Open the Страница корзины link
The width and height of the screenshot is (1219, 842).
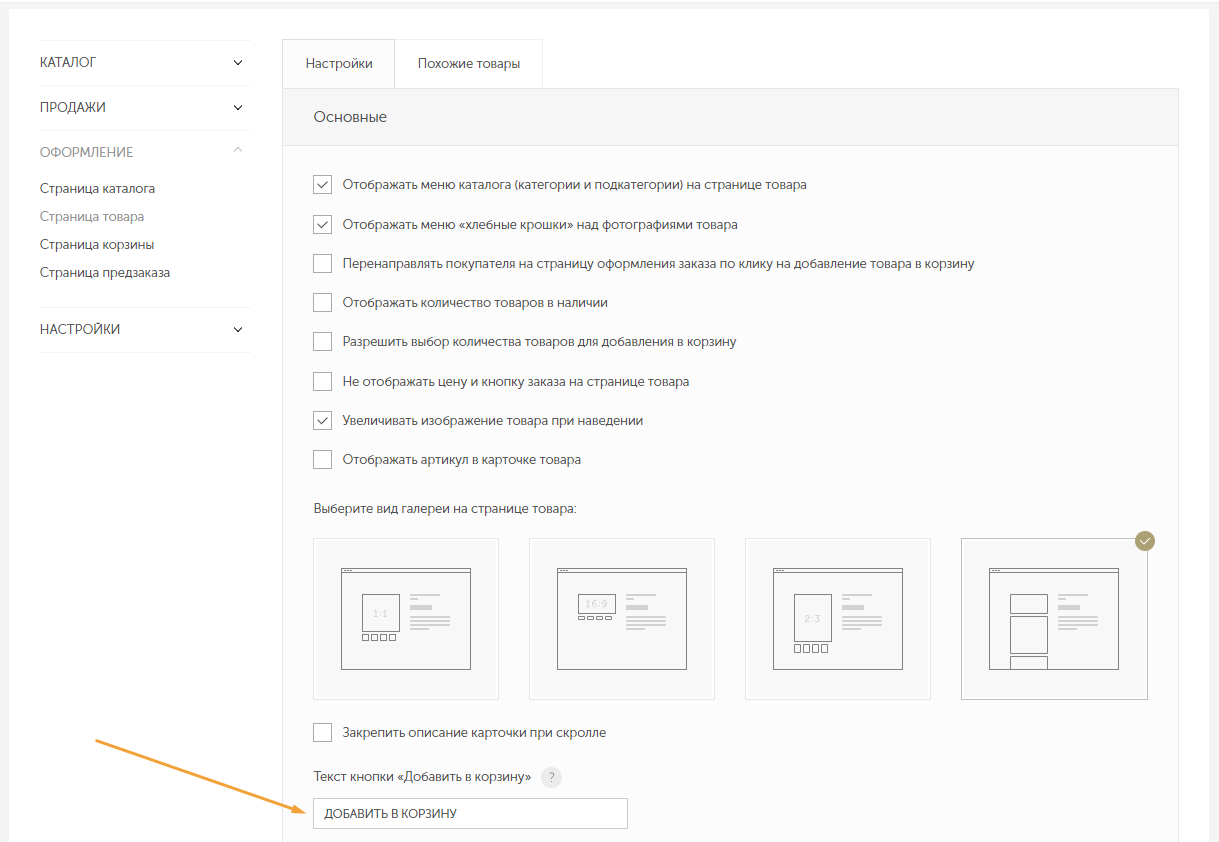click(x=97, y=244)
